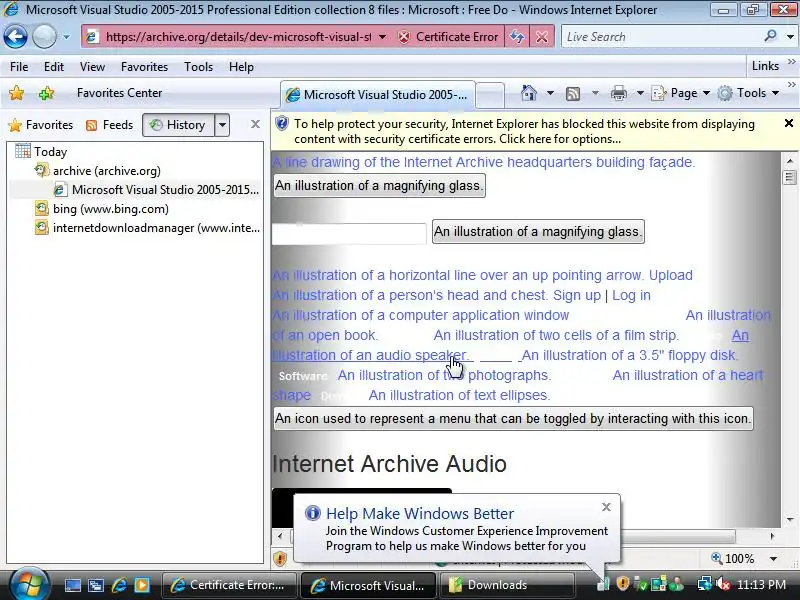Dismiss the yellow information bar

pyautogui.click(x=788, y=123)
